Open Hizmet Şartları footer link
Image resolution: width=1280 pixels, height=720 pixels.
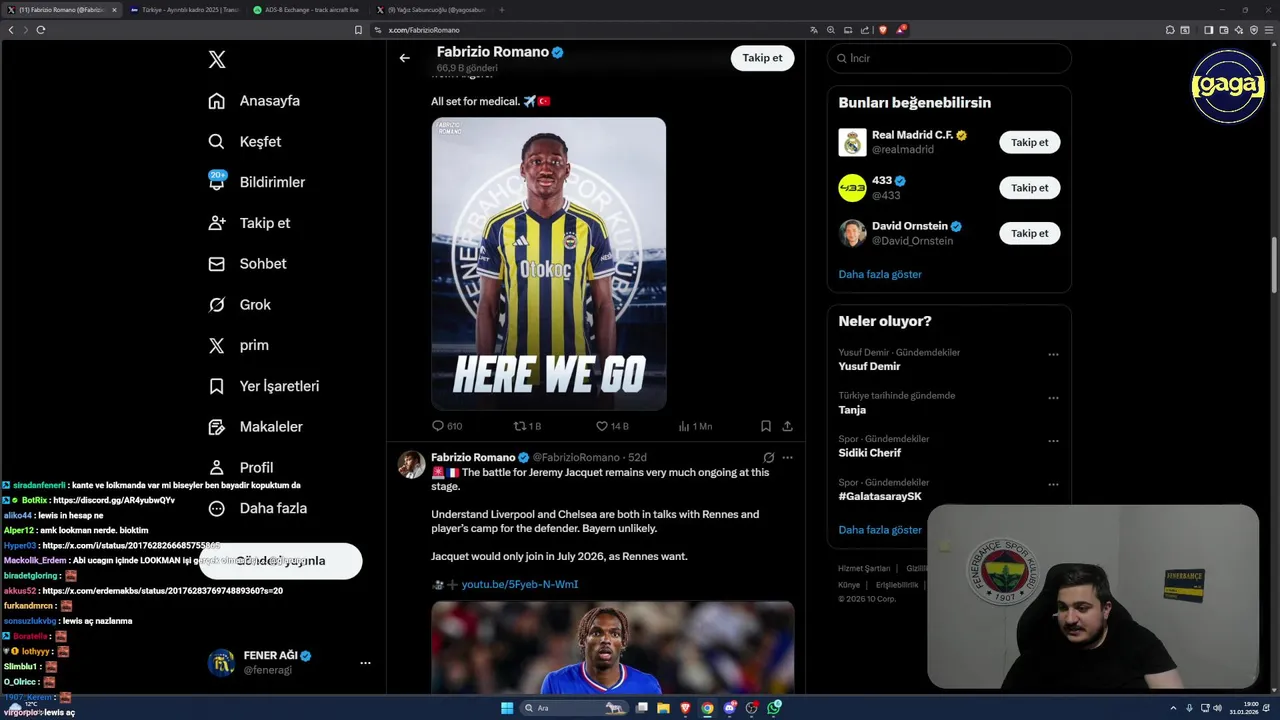pyautogui.click(x=864, y=569)
